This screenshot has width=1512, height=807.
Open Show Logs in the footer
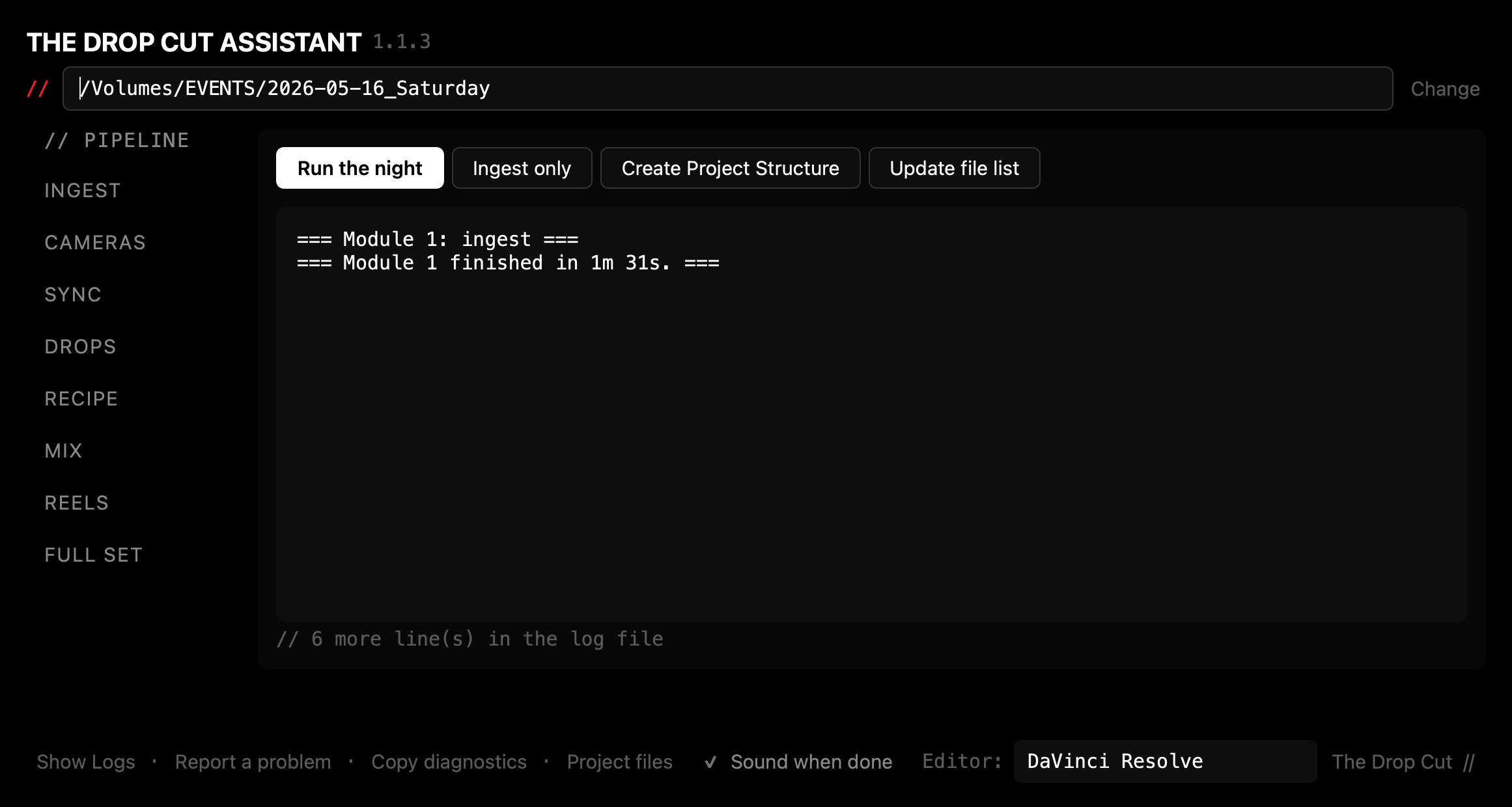point(86,761)
